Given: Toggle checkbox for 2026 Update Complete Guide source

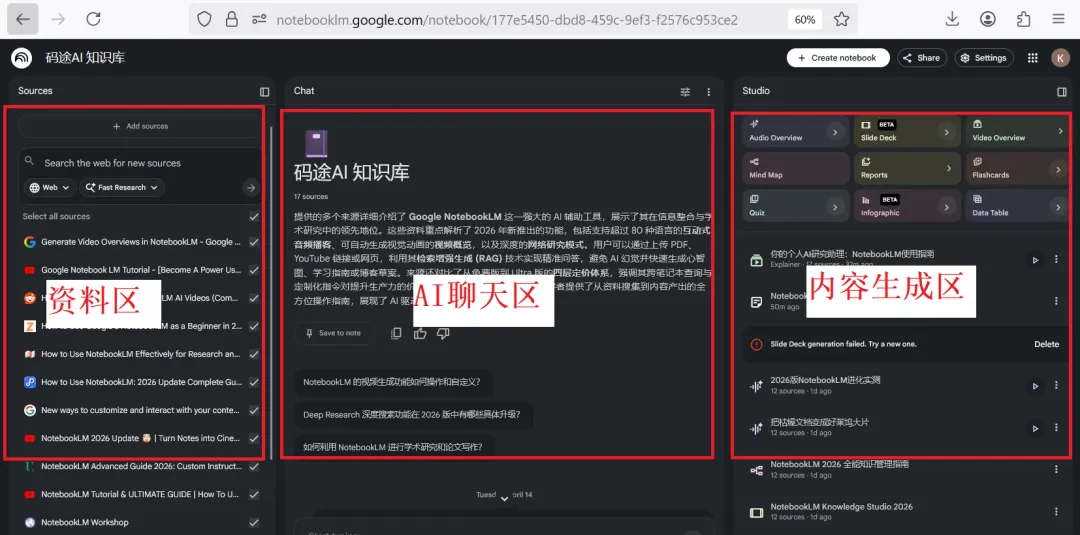Looking at the screenshot, I should click(x=254, y=382).
